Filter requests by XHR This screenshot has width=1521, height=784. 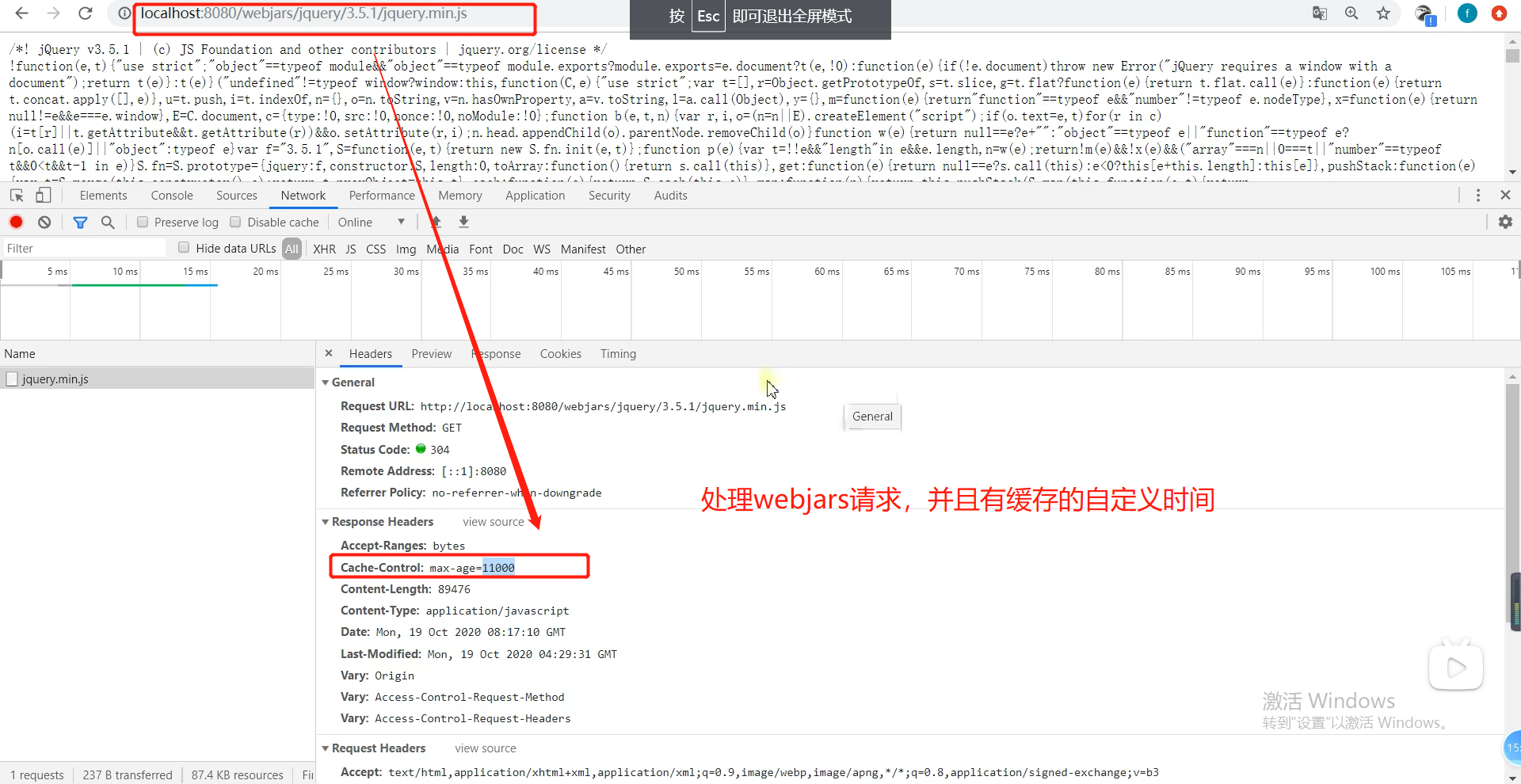click(324, 249)
